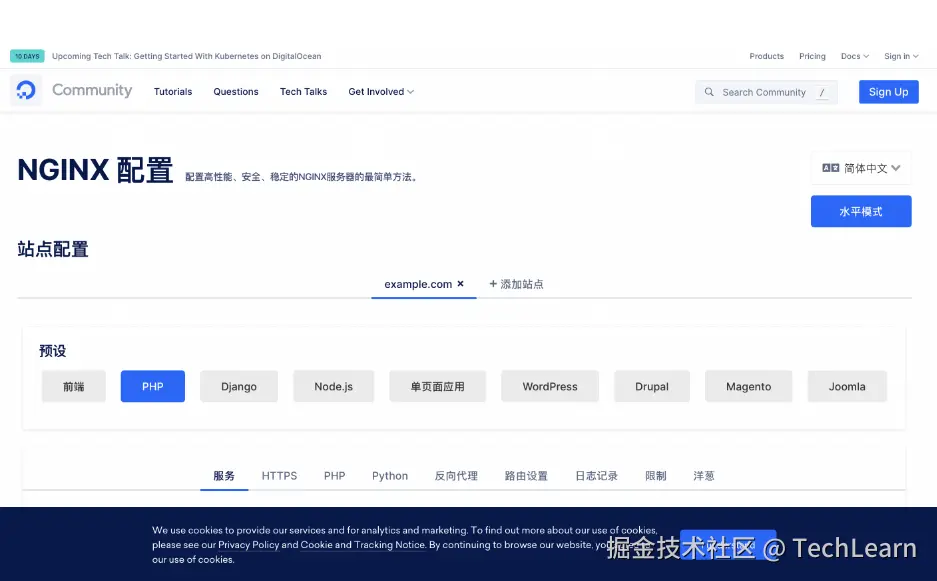Screen dimensions: 937x581
Task: Pick the WordPress preset
Action: pyautogui.click(x=550, y=386)
